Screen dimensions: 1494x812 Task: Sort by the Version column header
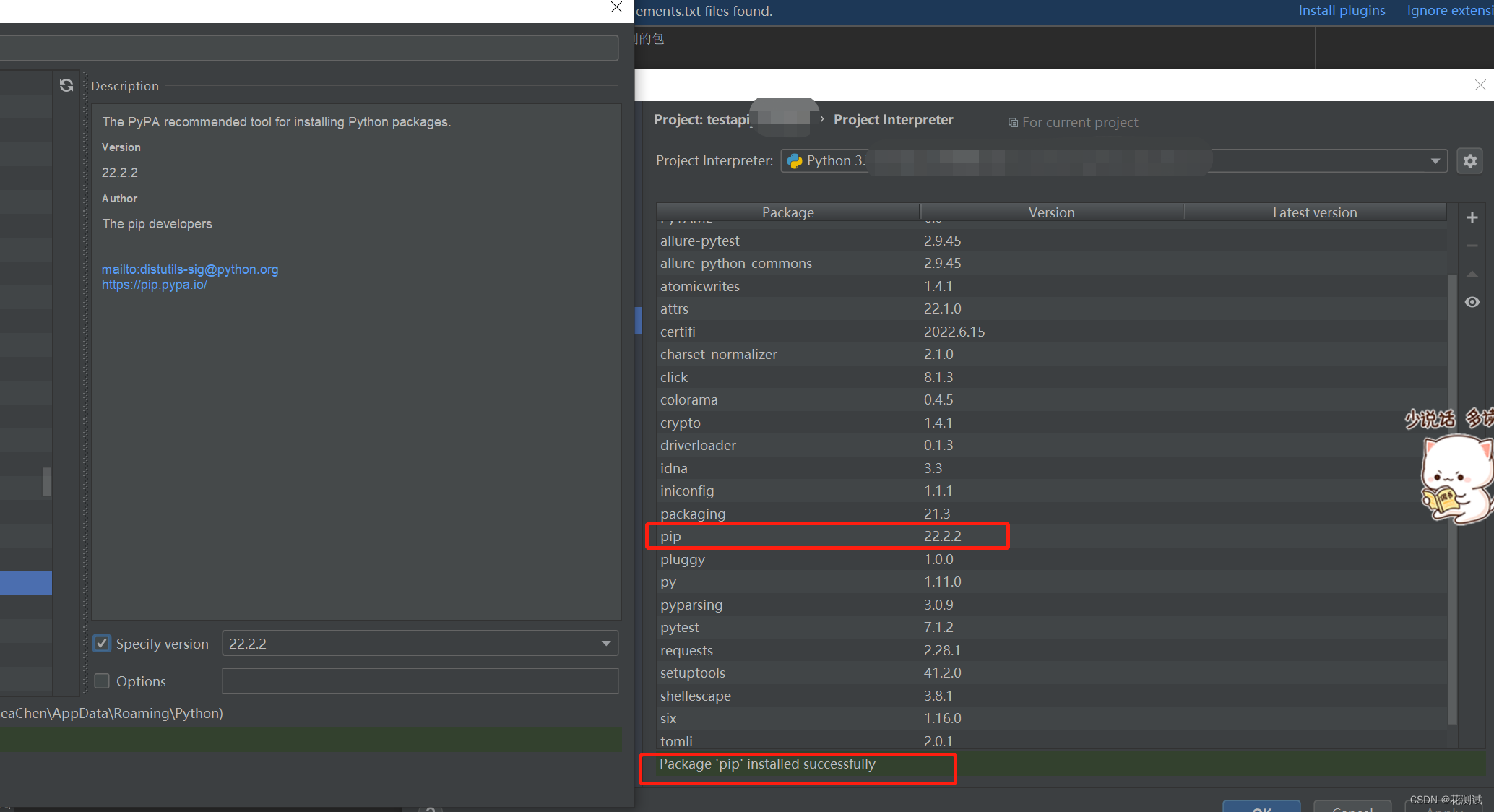pos(1052,212)
